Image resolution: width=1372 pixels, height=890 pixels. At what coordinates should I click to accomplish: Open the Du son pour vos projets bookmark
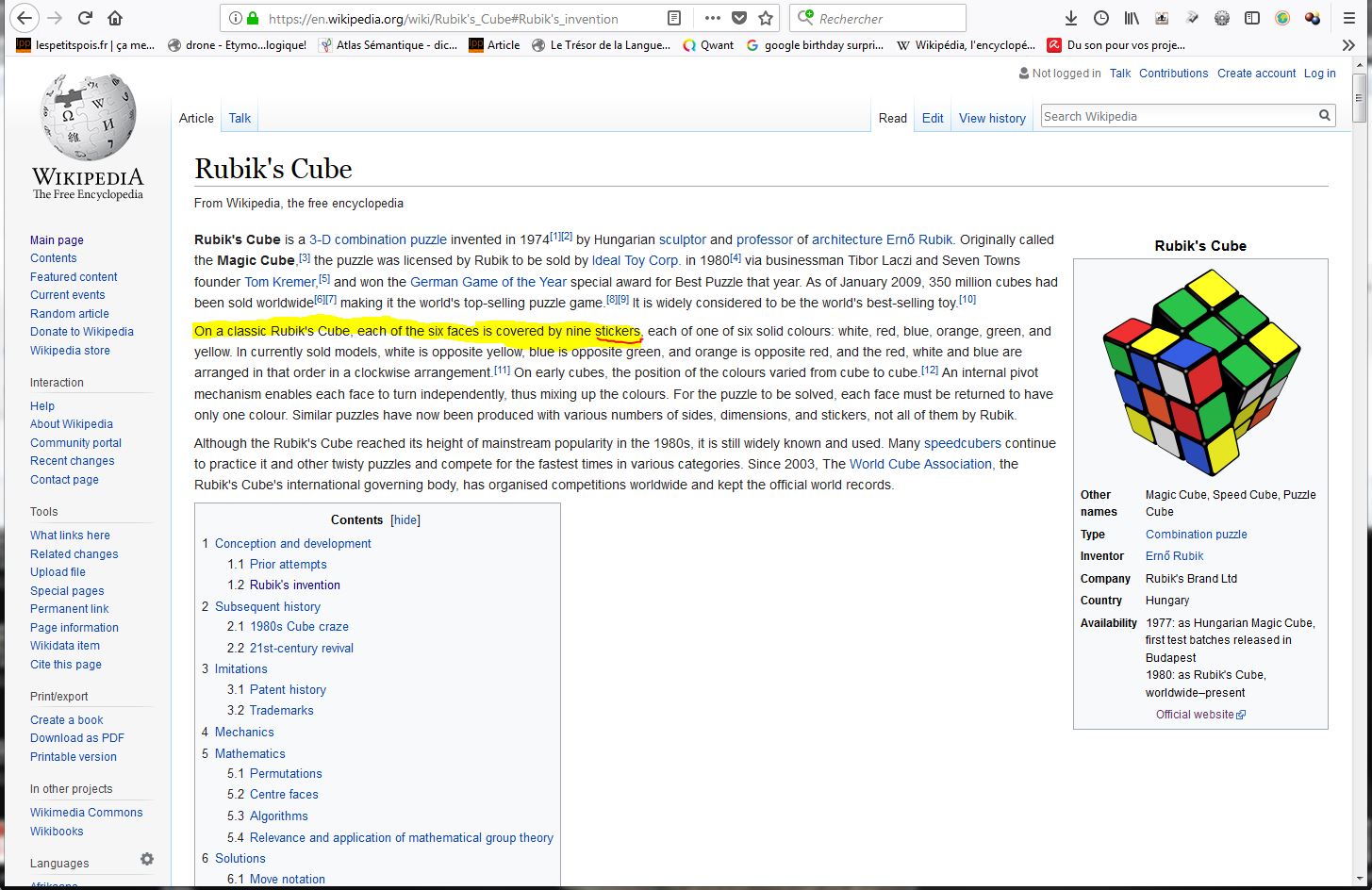coord(1116,45)
